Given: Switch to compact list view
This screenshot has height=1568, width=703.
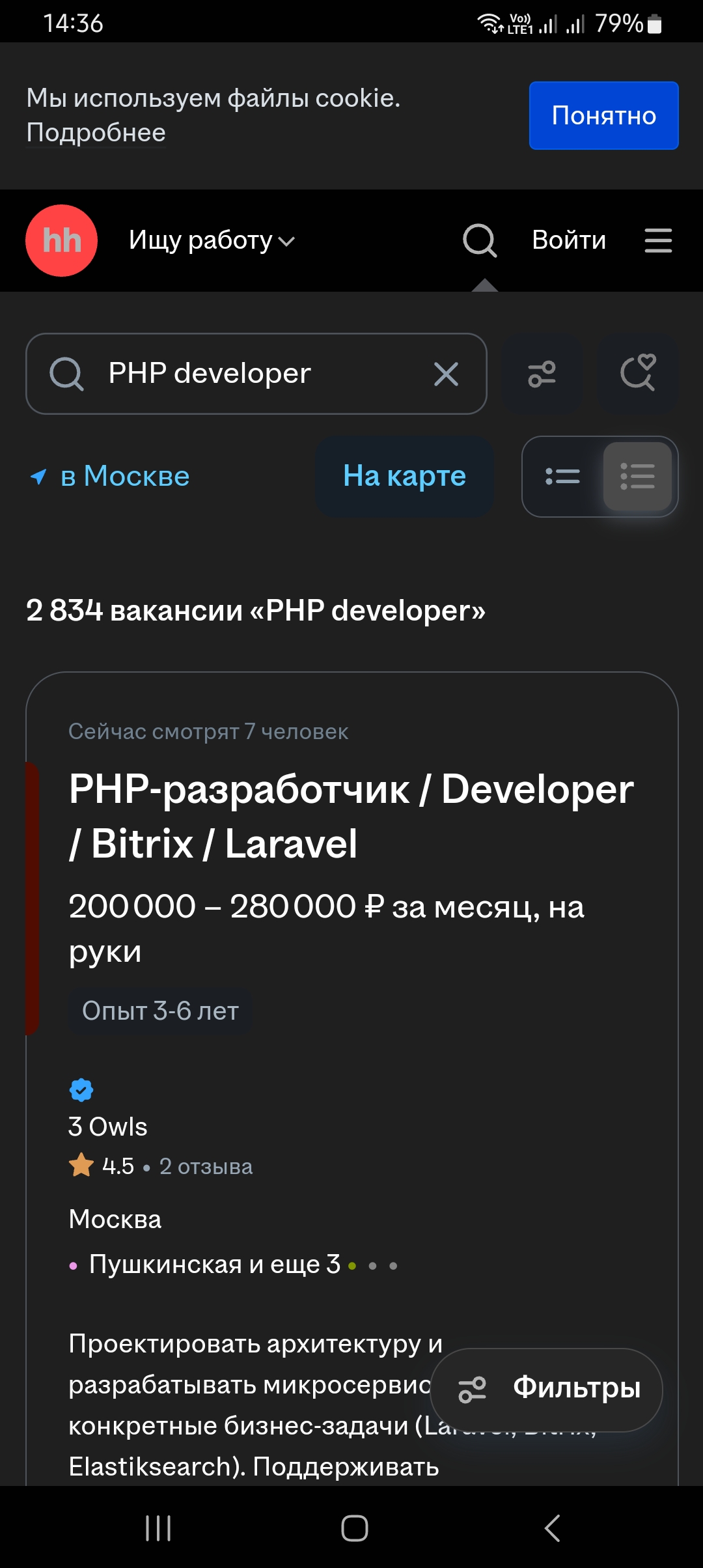Looking at the screenshot, I should [562, 477].
